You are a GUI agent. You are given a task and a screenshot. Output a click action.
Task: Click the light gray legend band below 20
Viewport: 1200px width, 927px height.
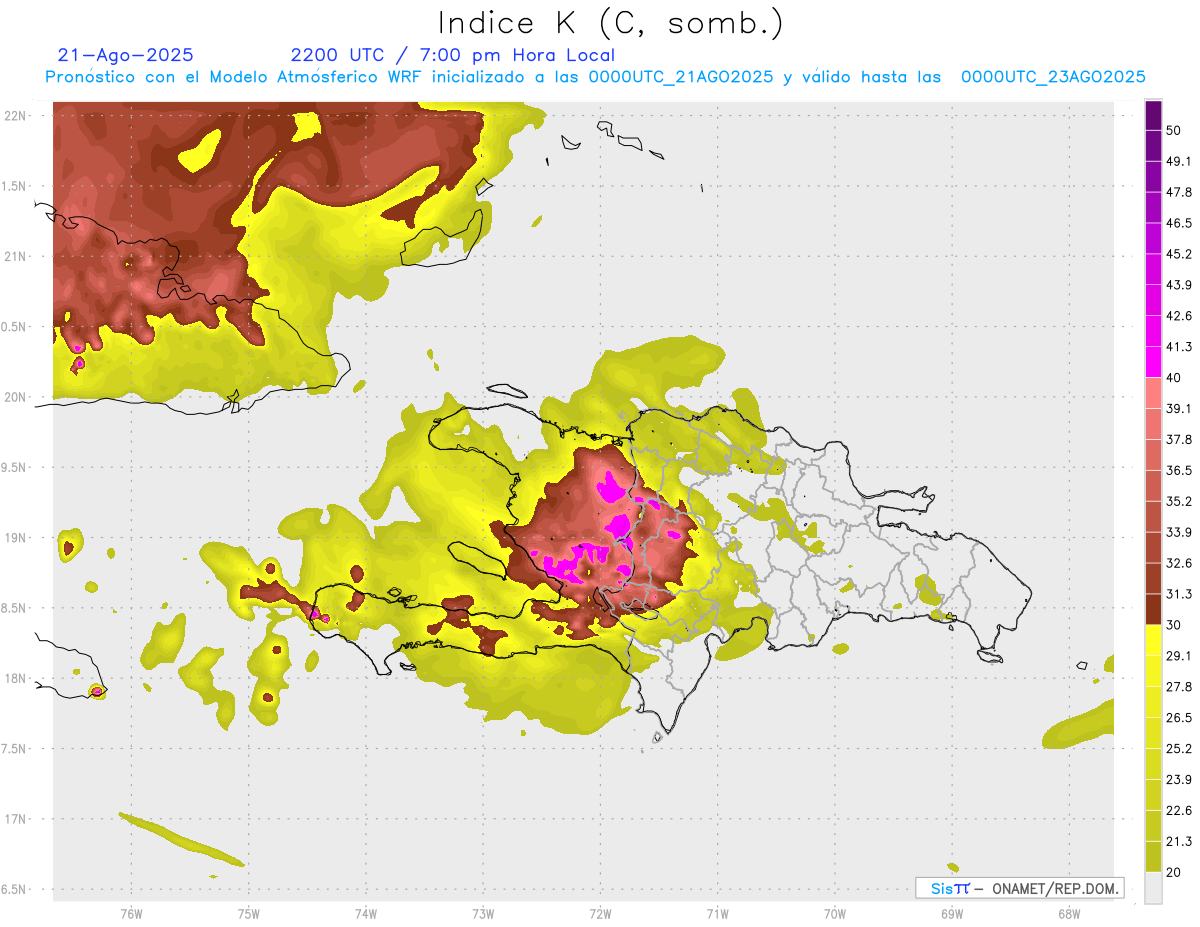tap(1153, 887)
